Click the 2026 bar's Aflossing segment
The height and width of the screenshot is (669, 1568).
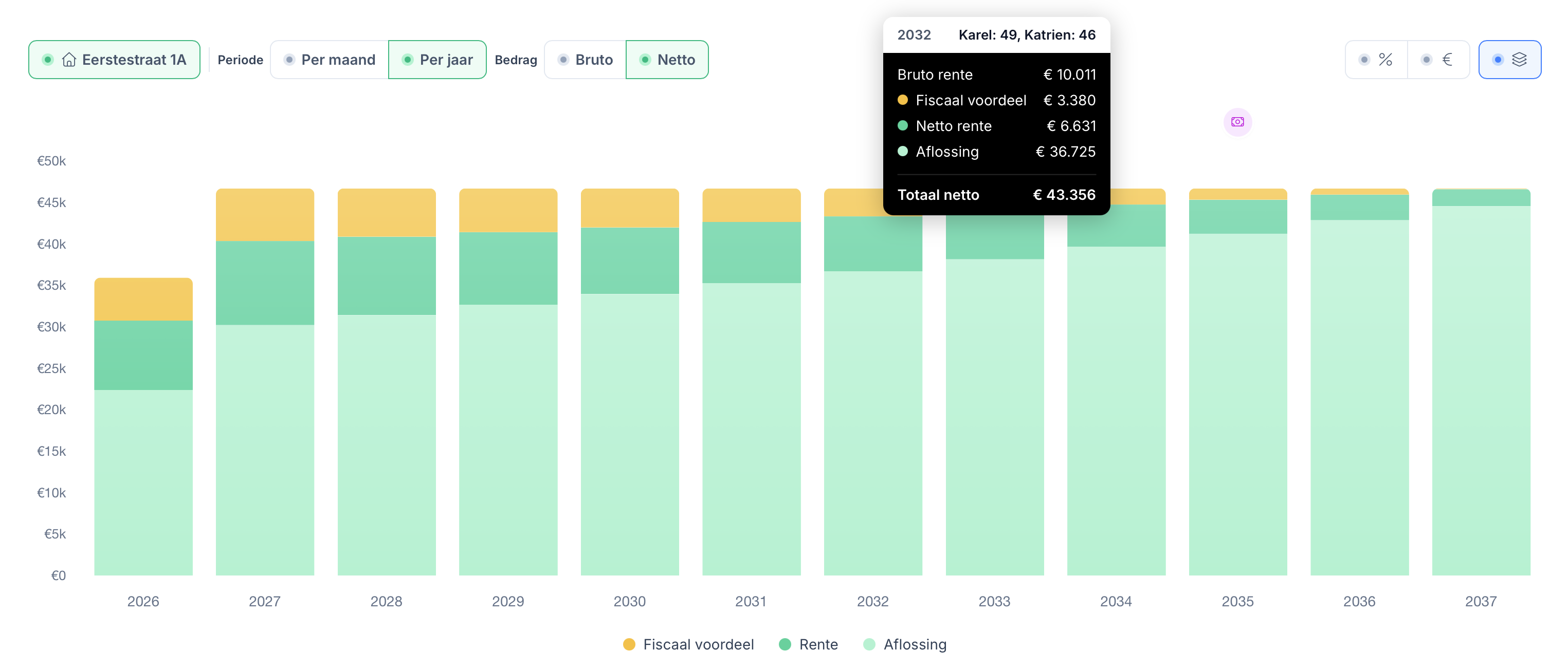click(143, 482)
